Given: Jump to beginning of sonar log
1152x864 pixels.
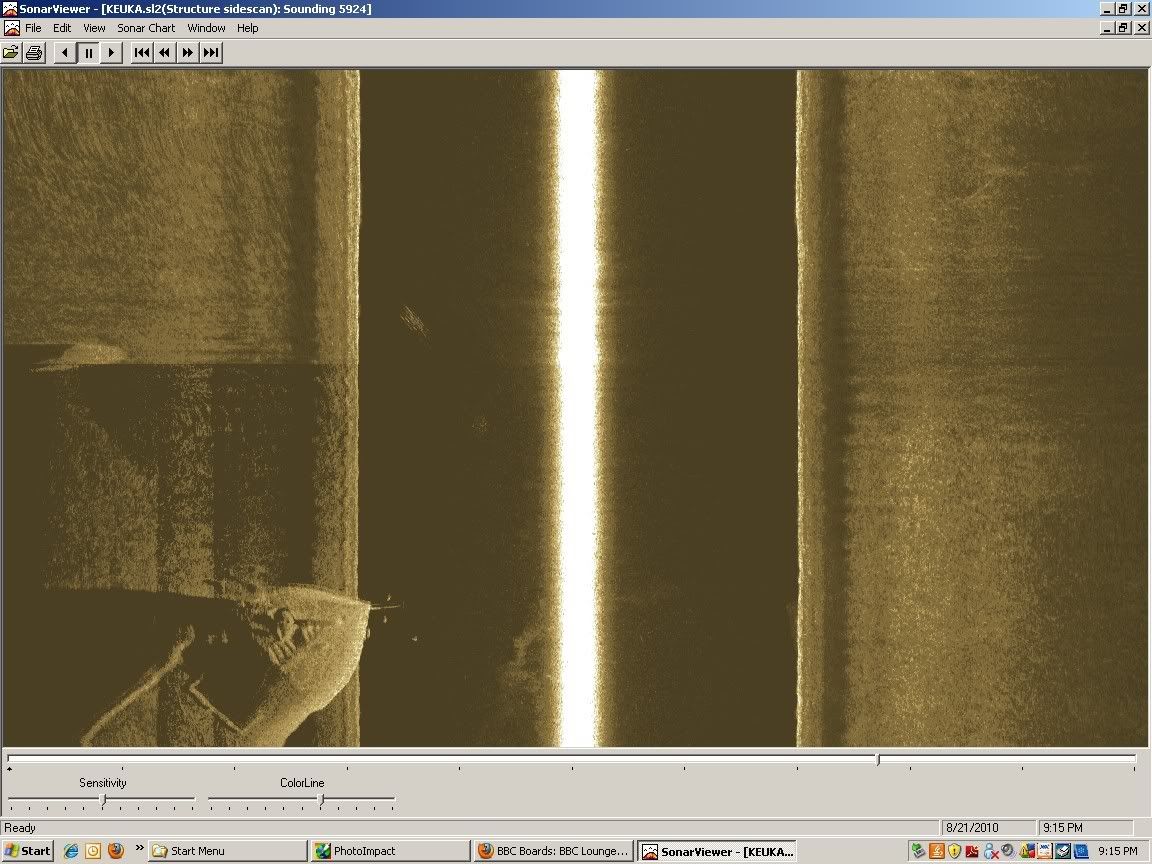Looking at the screenshot, I should coord(142,53).
